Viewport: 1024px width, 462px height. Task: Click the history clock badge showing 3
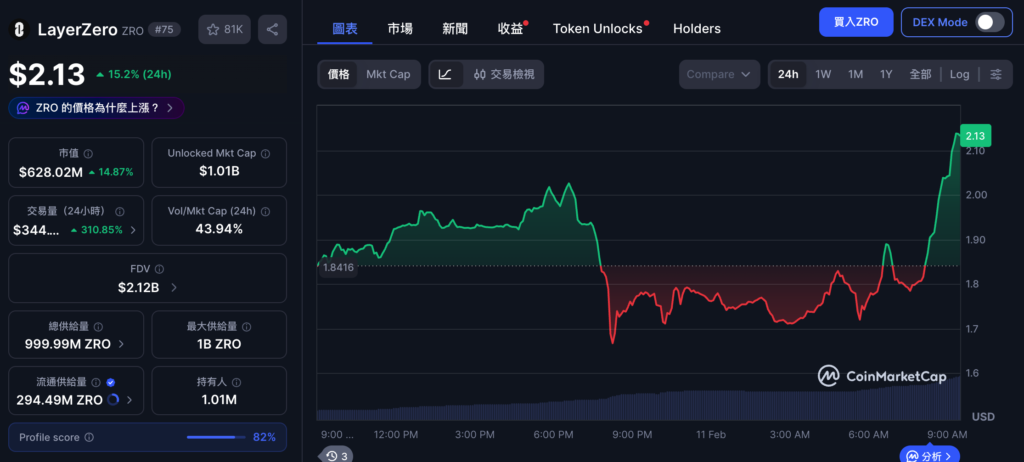[x=337, y=455]
